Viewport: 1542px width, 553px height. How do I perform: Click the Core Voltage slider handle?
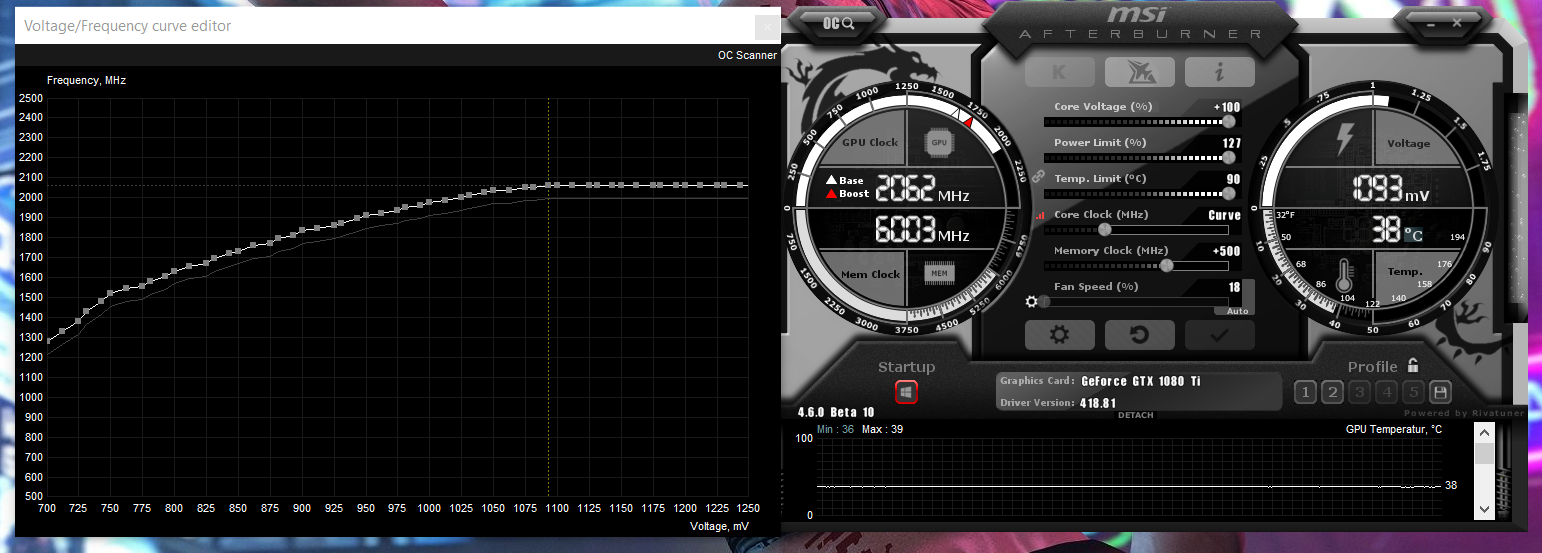tap(1229, 121)
